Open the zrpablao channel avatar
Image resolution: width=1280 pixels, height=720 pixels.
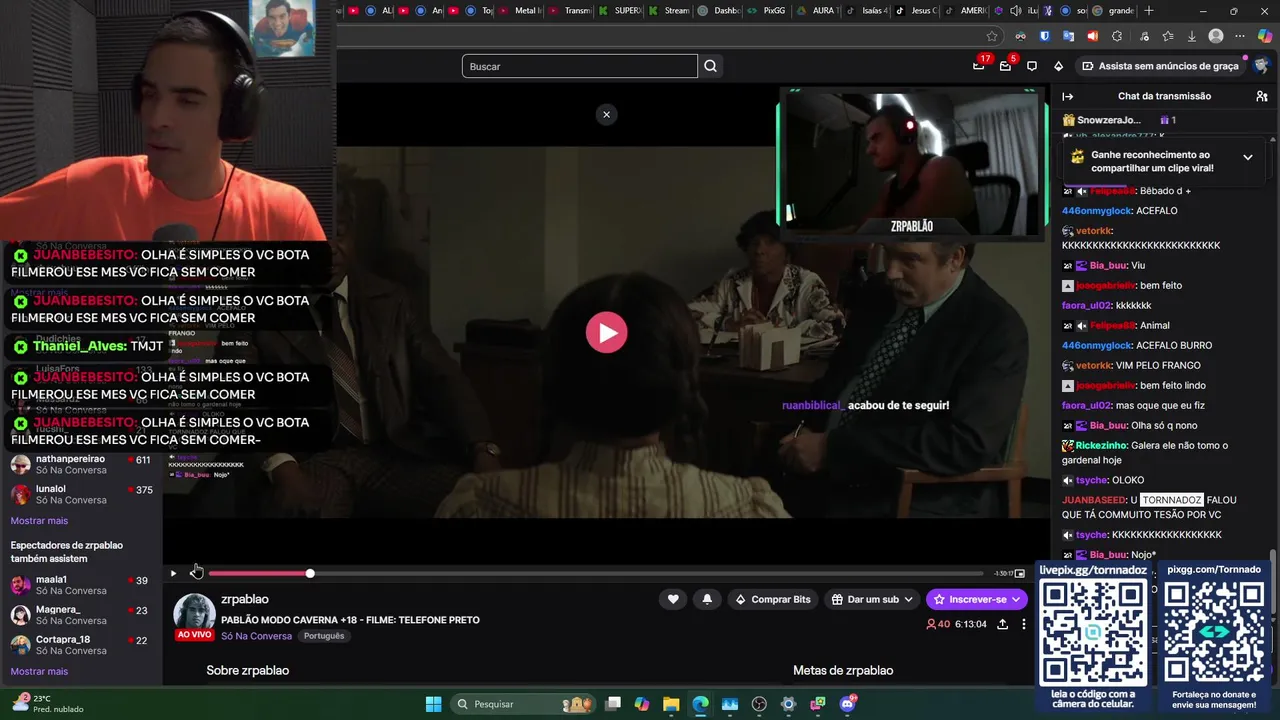(x=195, y=614)
